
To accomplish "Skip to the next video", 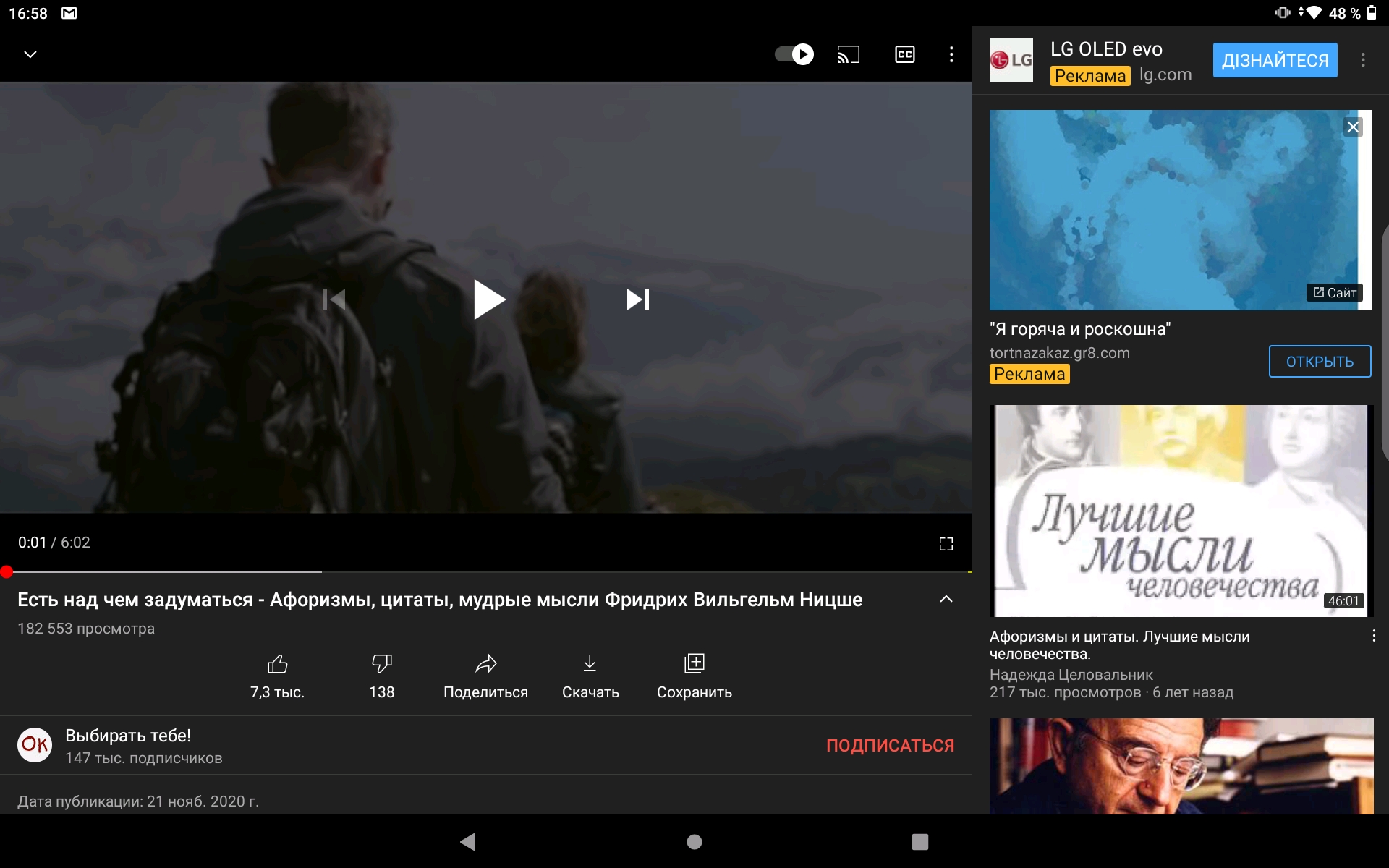I will click(x=638, y=299).
